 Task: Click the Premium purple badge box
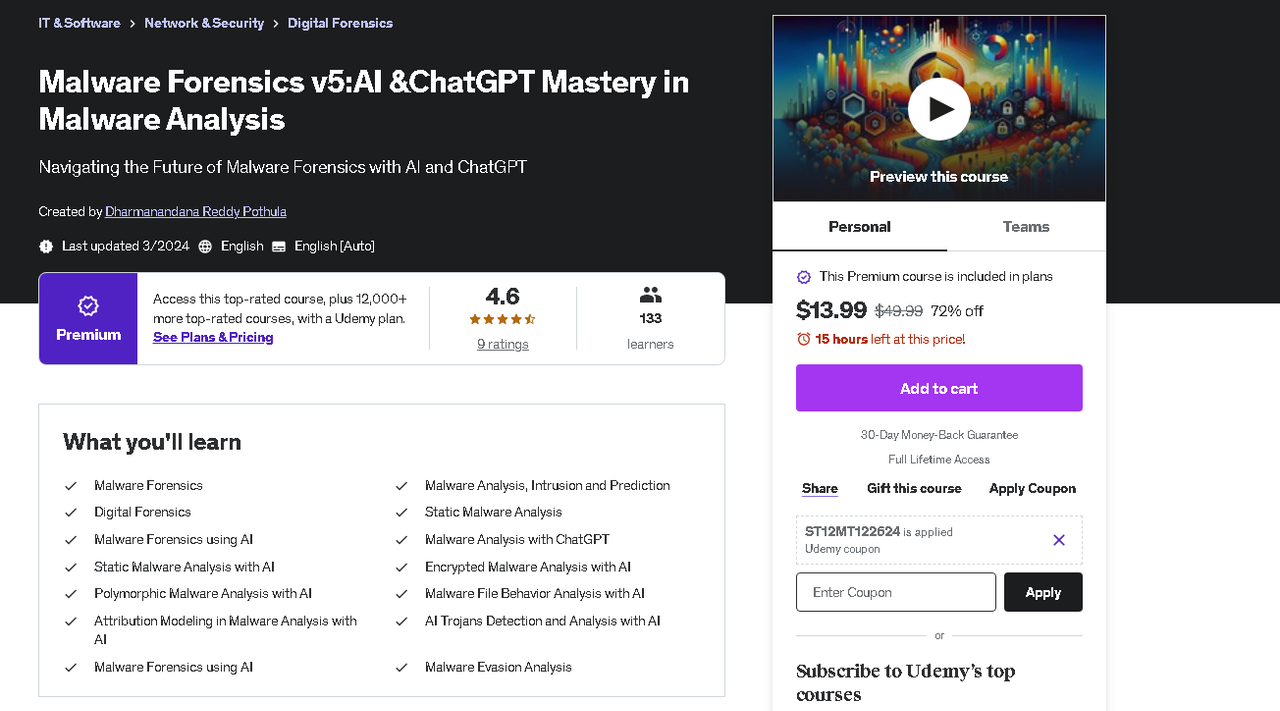click(88, 318)
